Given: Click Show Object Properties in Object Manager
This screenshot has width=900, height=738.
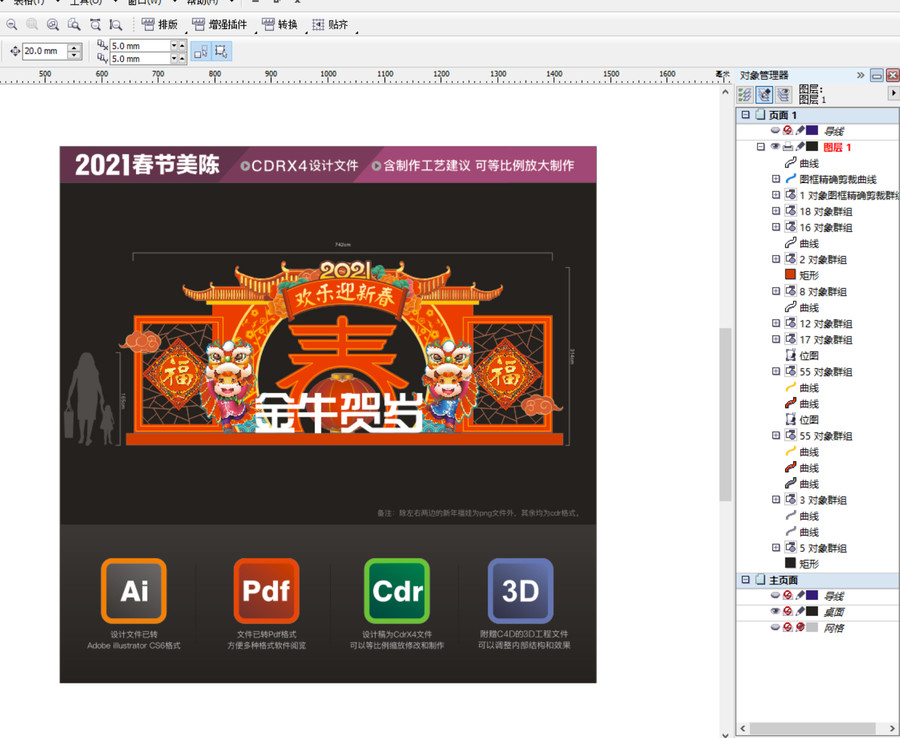Looking at the screenshot, I should pos(745,94).
